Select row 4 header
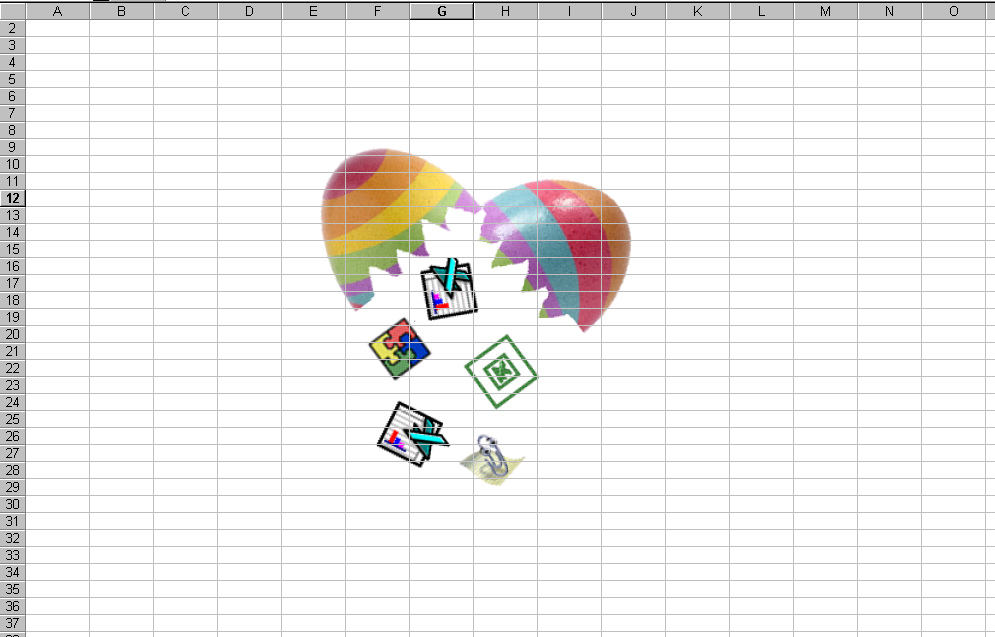 pyautogui.click(x=13, y=62)
